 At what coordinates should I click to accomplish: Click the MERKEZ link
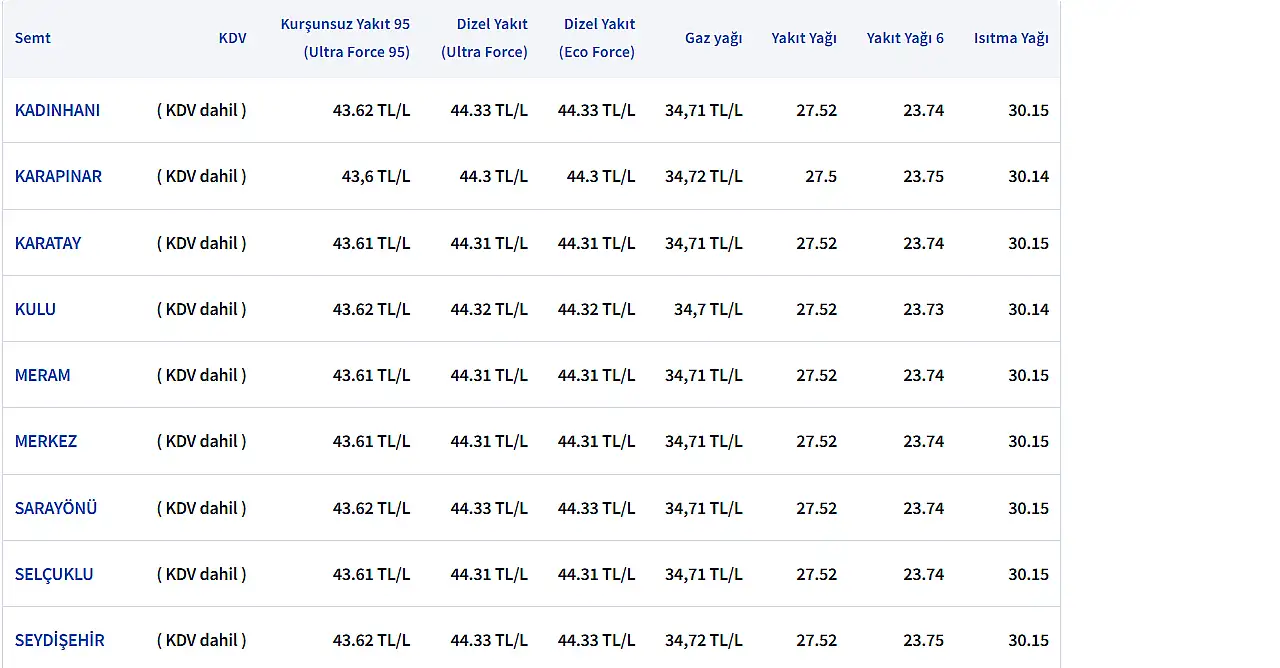tap(45, 441)
